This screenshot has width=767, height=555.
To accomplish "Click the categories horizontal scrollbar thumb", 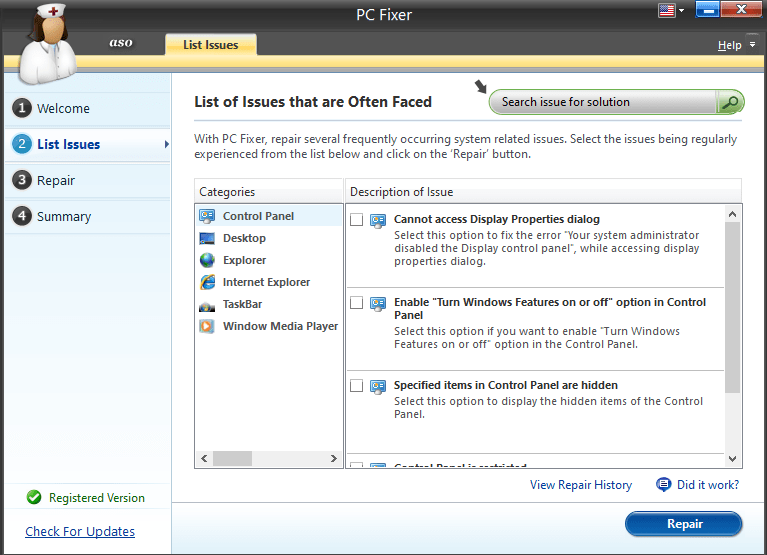I will [x=232, y=459].
